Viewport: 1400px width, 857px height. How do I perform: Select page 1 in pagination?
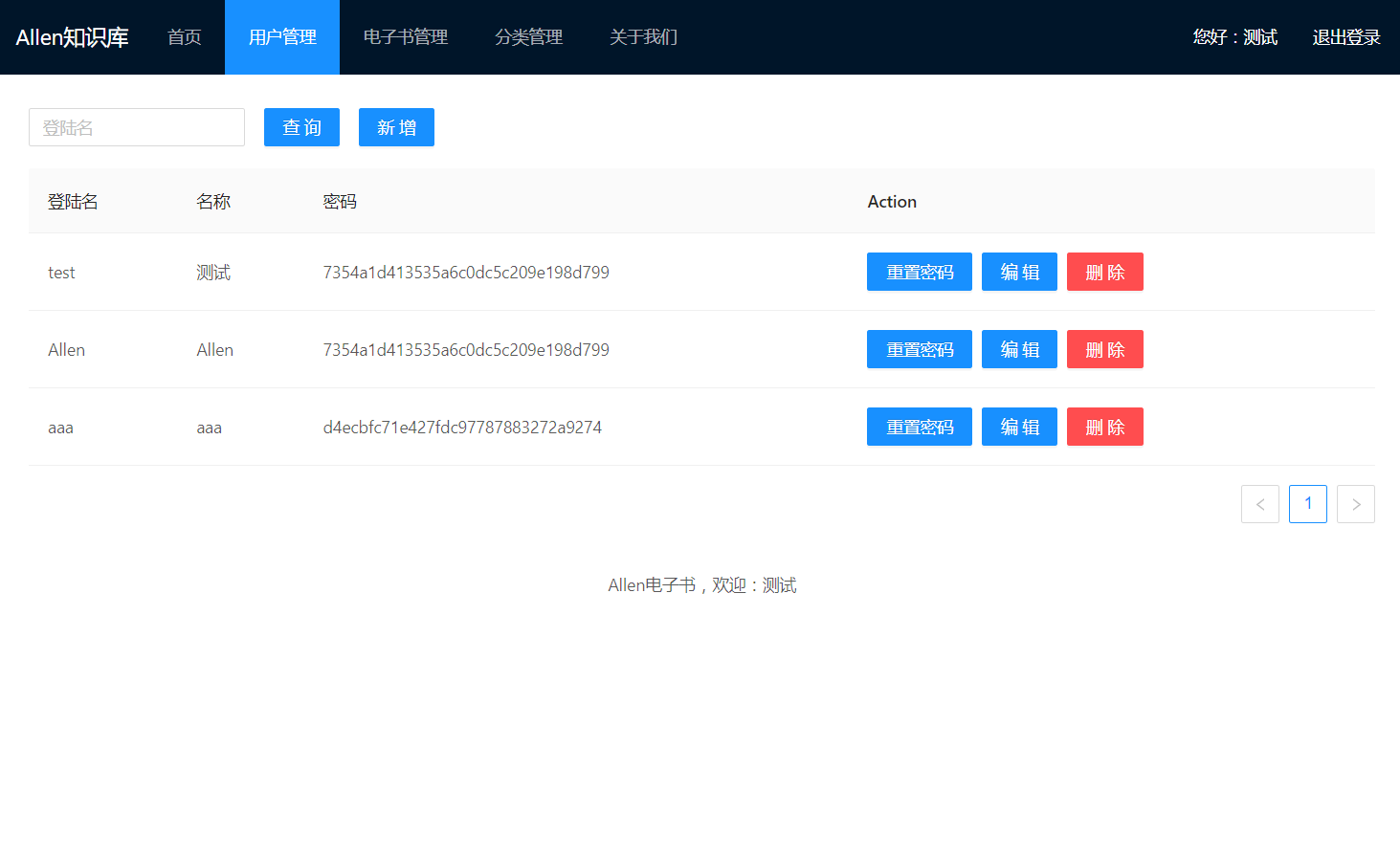(1307, 504)
